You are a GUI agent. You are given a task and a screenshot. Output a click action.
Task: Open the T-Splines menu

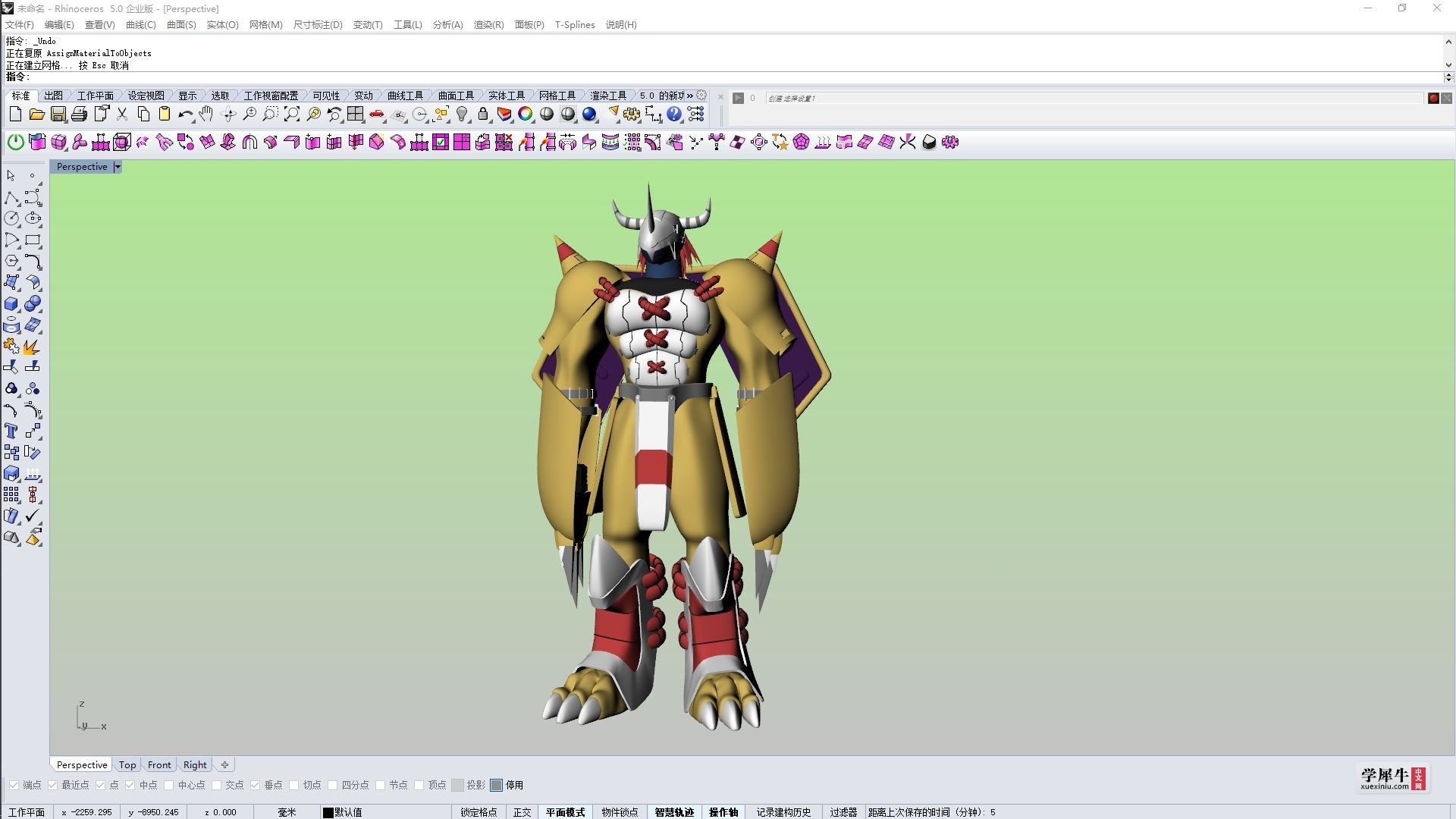[x=575, y=25]
